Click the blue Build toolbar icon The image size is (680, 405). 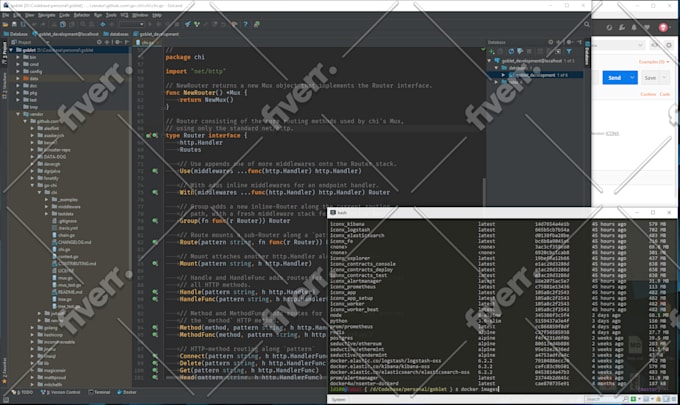coord(103,25)
